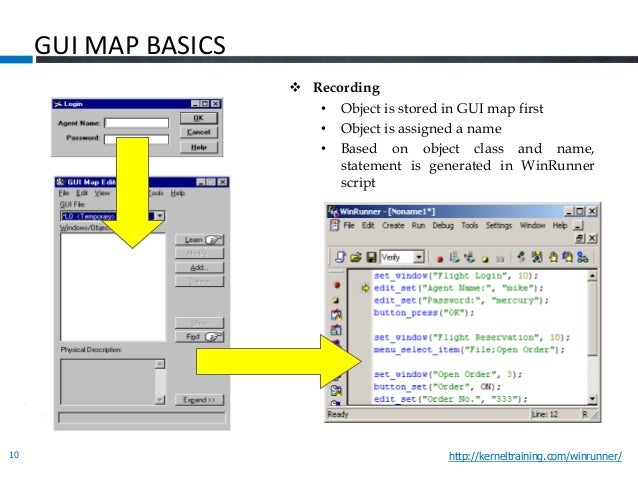Click scroll-down arrow in WinRunner script pane

(x=592, y=399)
